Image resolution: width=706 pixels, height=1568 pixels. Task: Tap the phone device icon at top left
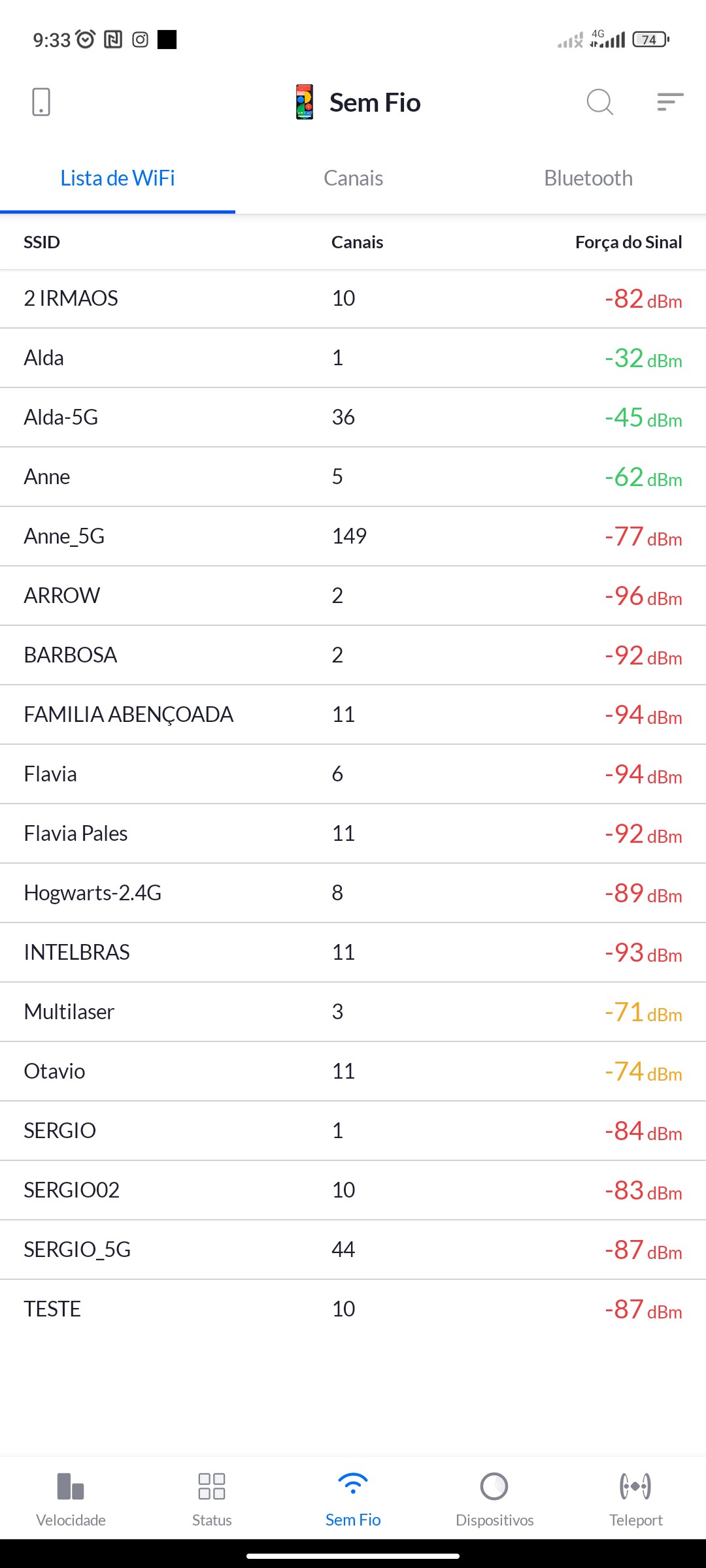coord(41,102)
